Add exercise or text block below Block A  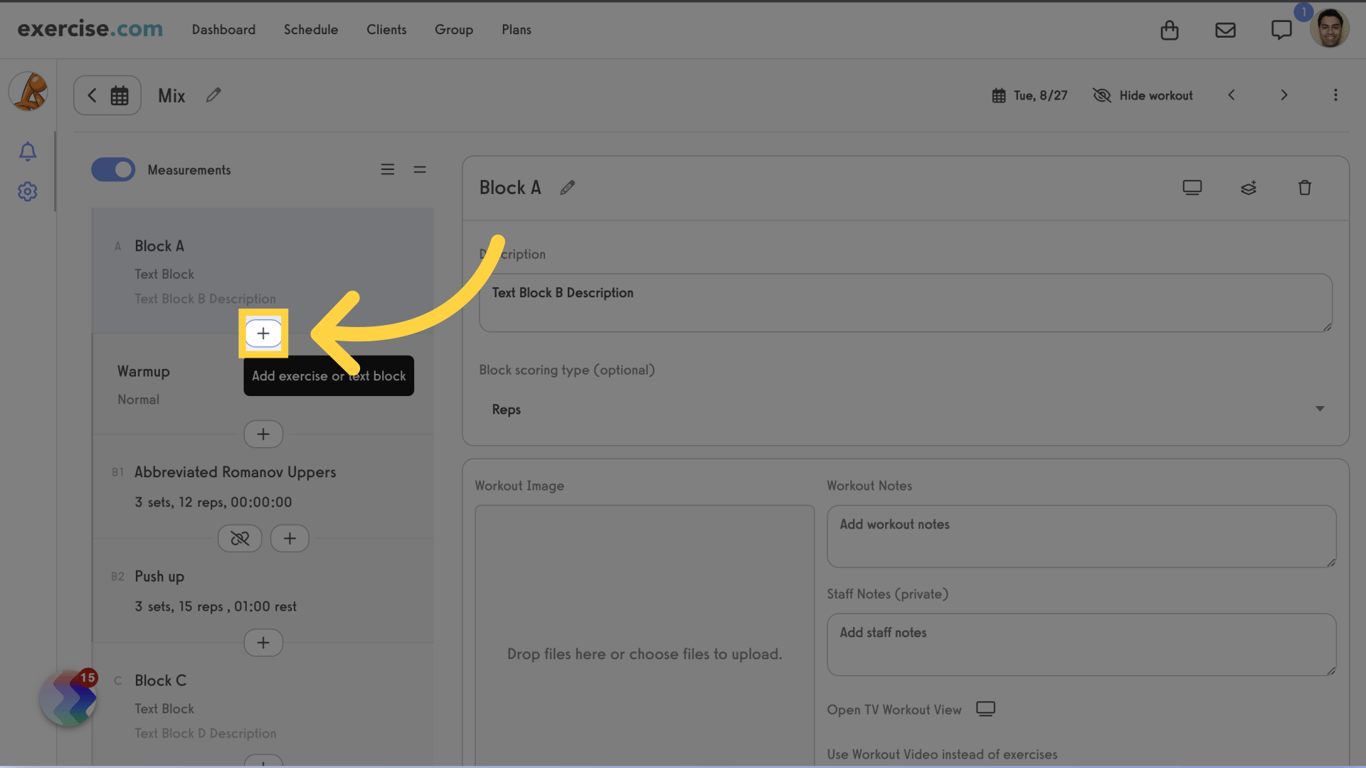(x=263, y=333)
